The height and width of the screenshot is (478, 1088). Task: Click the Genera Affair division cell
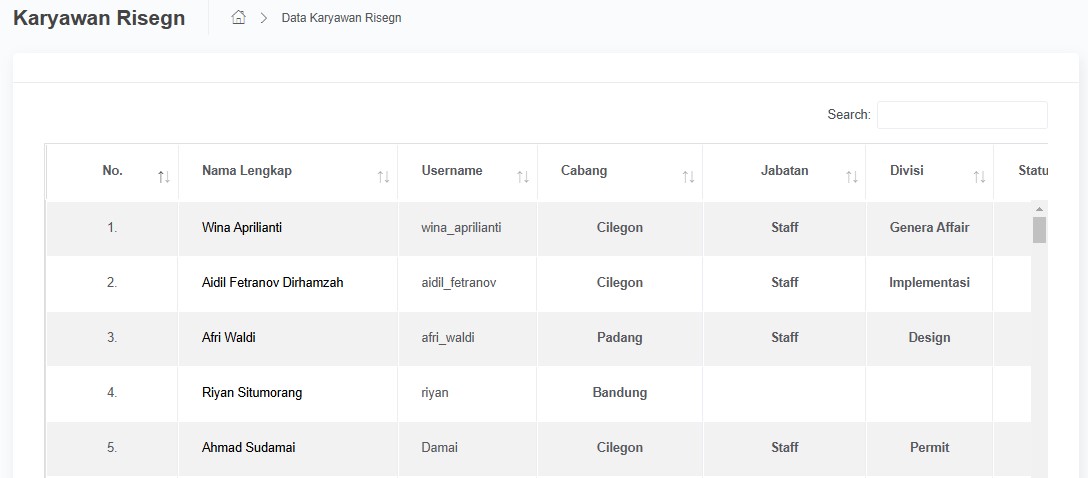click(x=929, y=228)
